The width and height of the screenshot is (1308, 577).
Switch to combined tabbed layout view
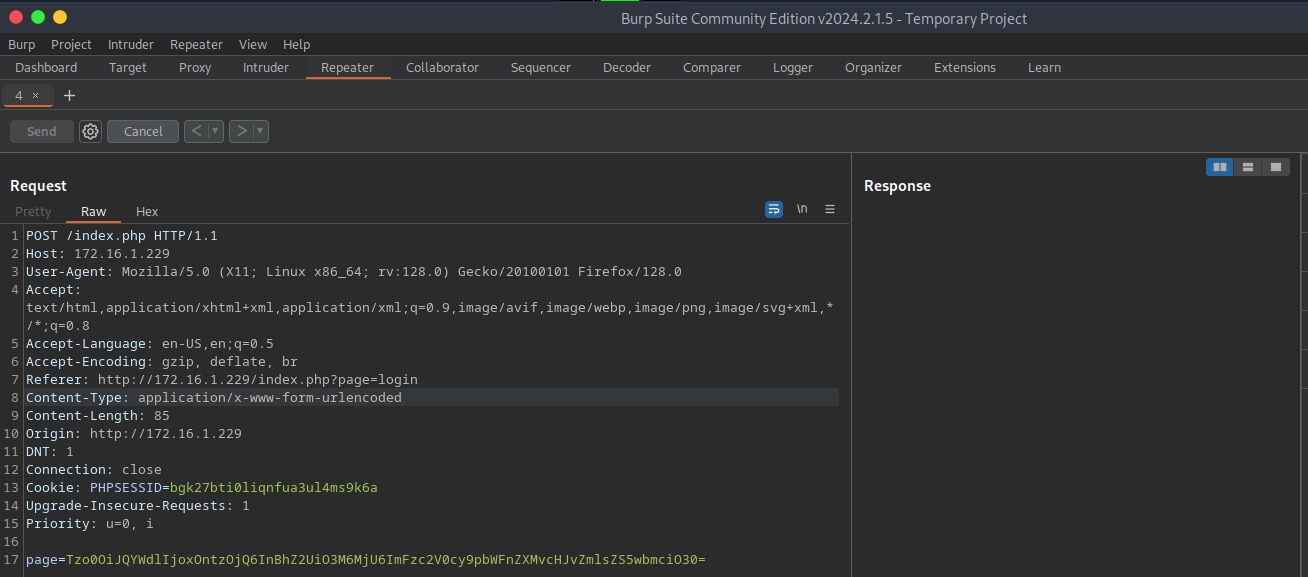pyautogui.click(x=1275, y=167)
